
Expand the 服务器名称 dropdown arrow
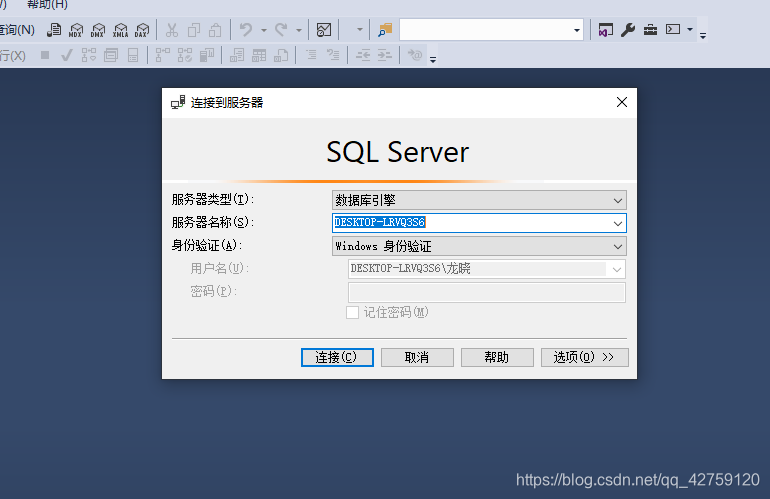[617, 223]
